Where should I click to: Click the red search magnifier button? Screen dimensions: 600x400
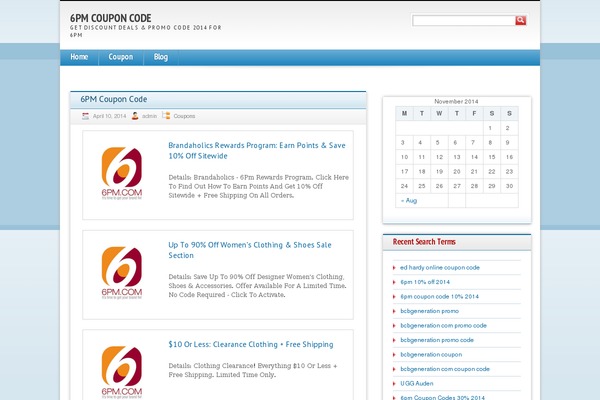(x=520, y=20)
